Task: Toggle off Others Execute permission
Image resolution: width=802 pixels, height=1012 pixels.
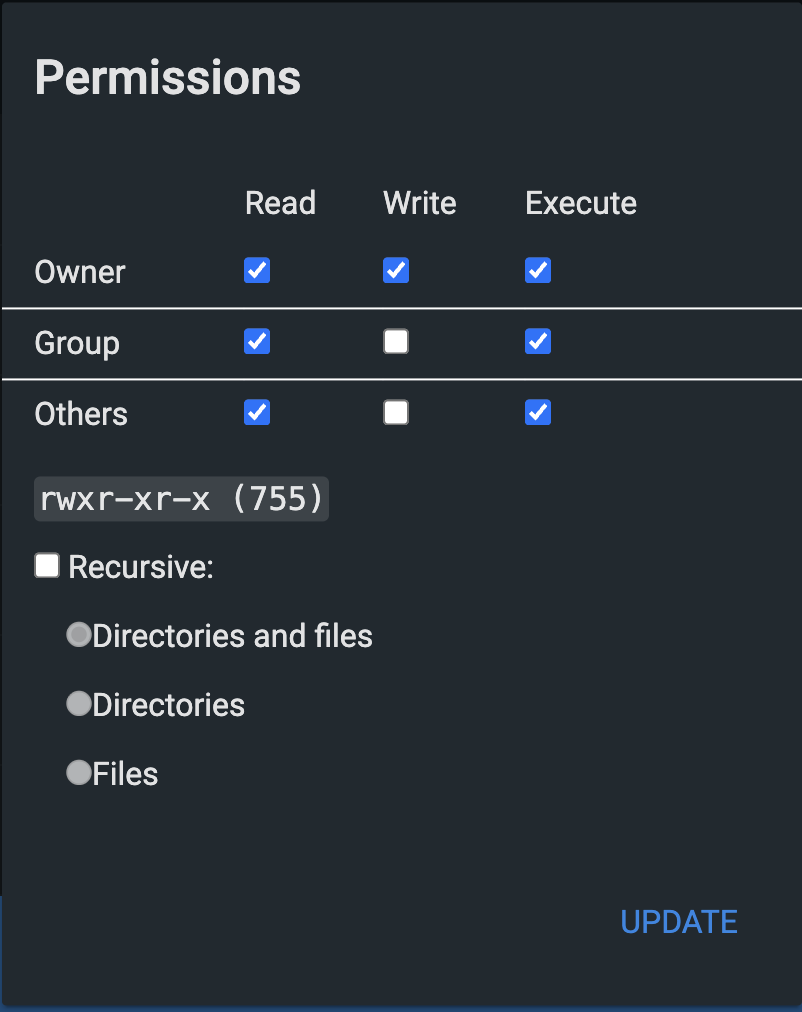Action: pos(538,412)
